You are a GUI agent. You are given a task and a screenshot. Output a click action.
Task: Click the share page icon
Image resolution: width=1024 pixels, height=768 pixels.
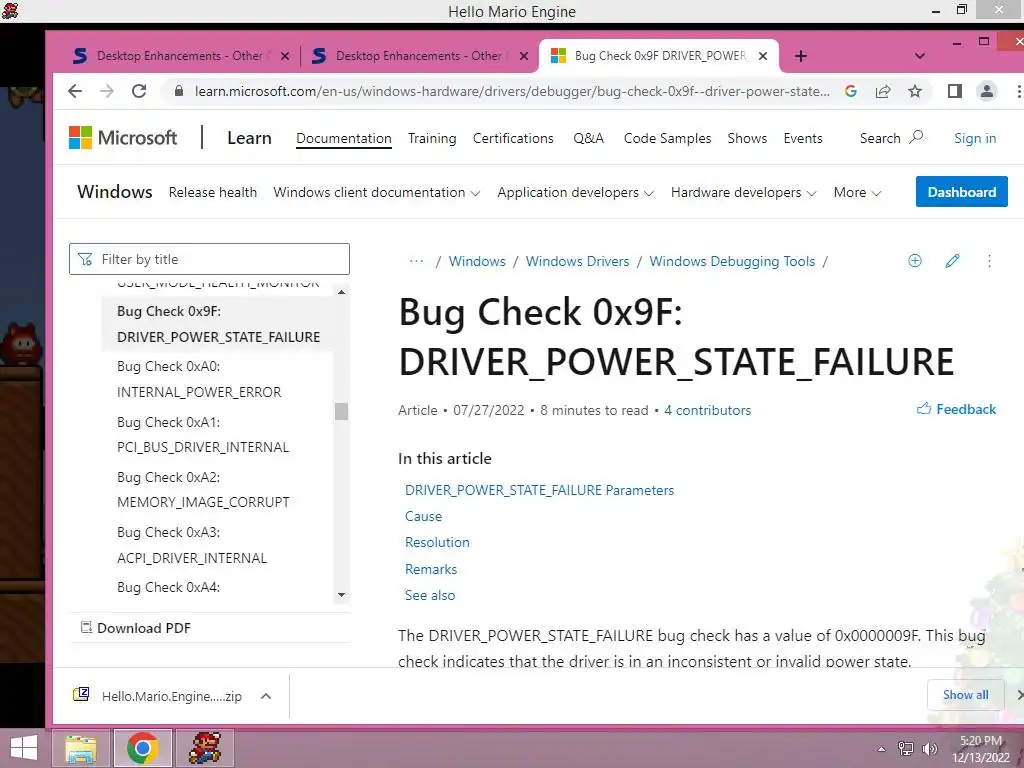pos(883,91)
